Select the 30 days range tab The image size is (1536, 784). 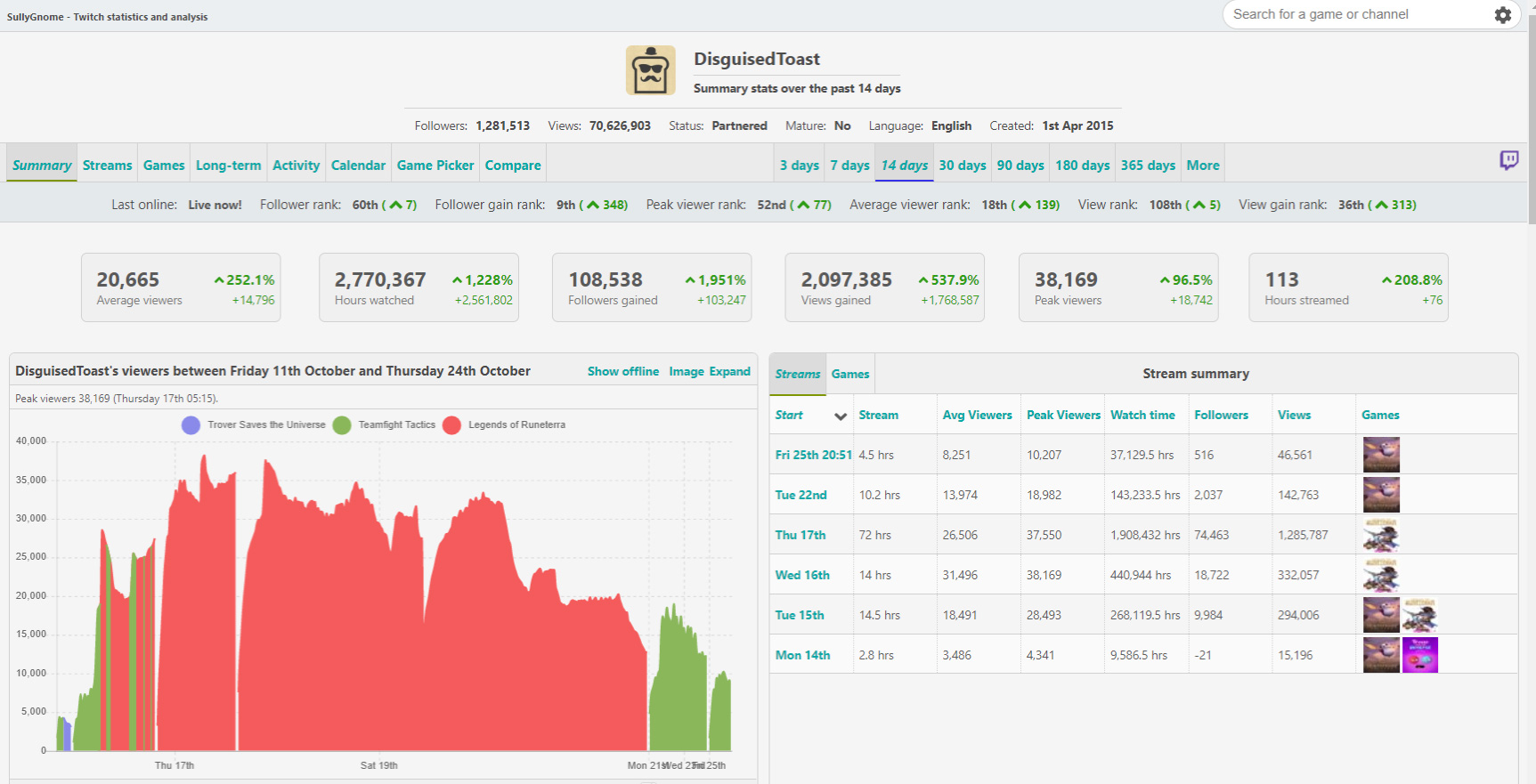[x=962, y=166]
